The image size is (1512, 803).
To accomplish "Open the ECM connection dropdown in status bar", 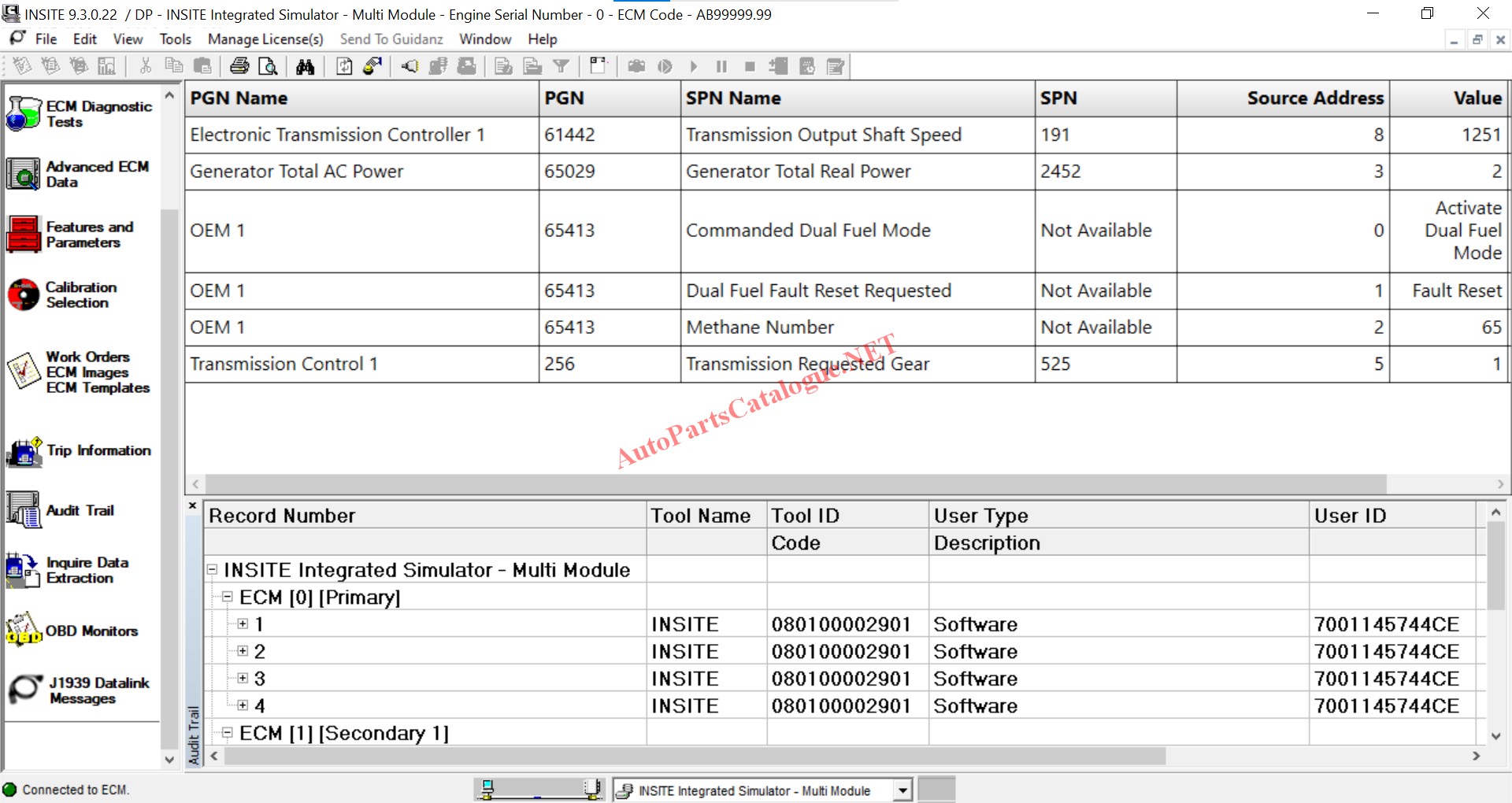I will click(x=902, y=790).
